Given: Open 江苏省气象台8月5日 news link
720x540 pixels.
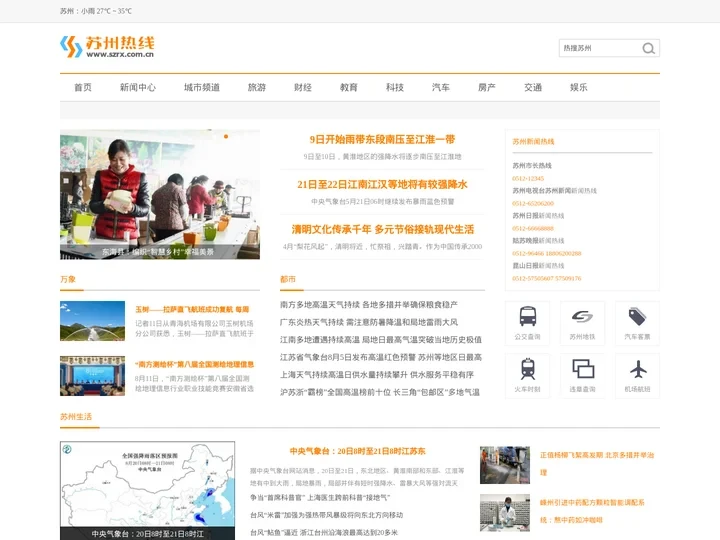Looking at the screenshot, I should coord(381,357).
